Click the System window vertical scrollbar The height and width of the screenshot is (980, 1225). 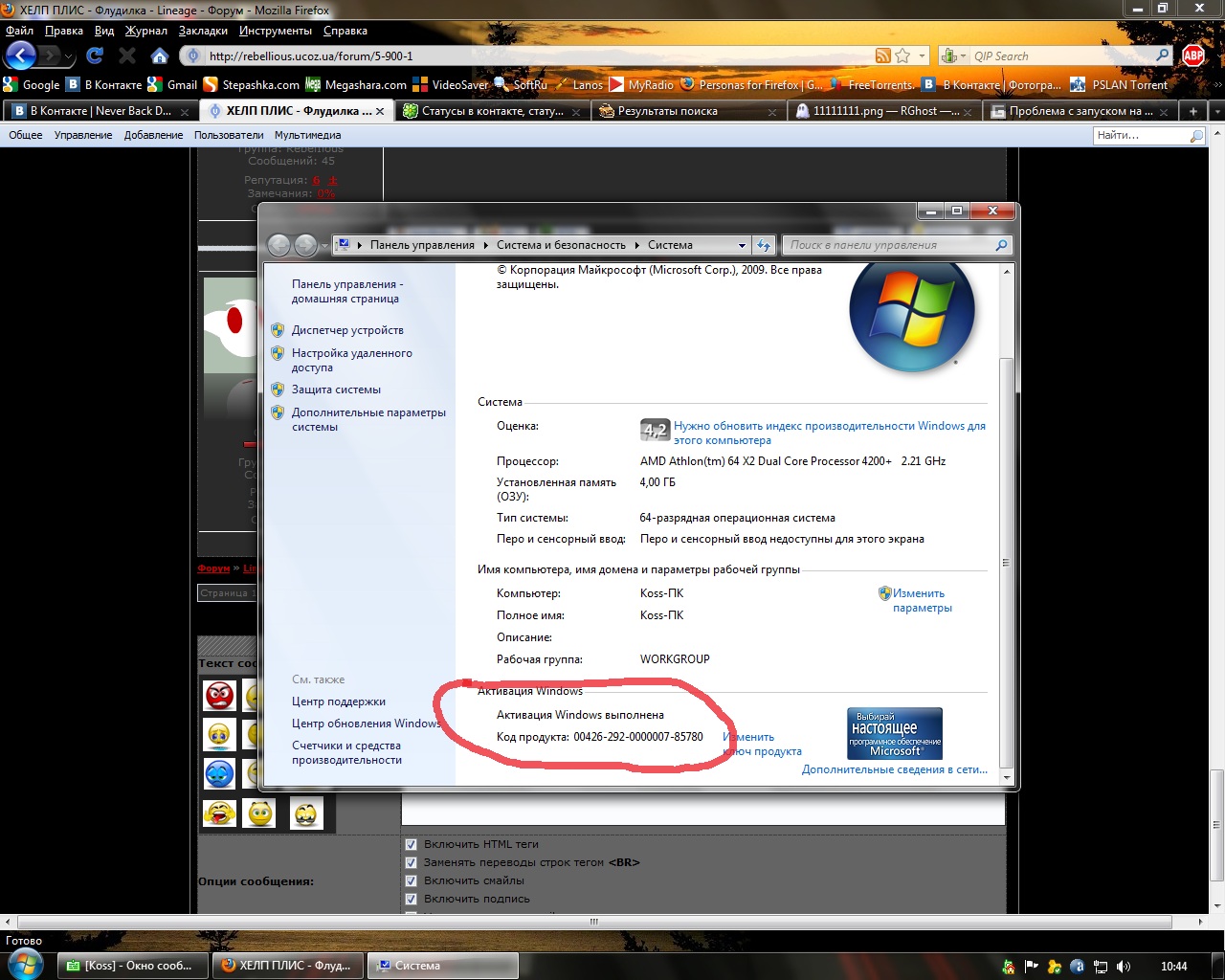pos(1006,563)
